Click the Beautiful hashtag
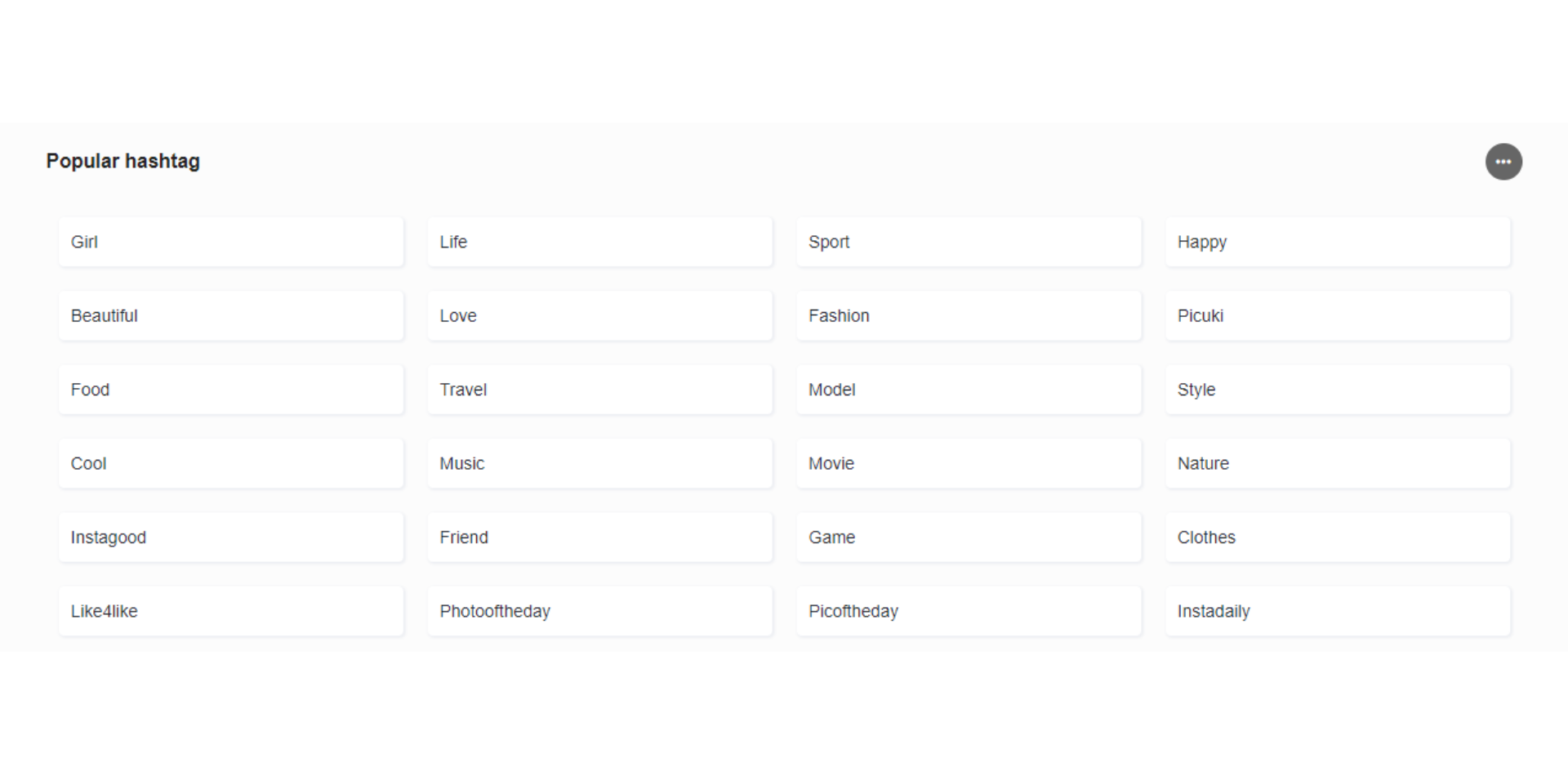Image resolution: width=1568 pixels, height=776 pixels. (230, 315)
